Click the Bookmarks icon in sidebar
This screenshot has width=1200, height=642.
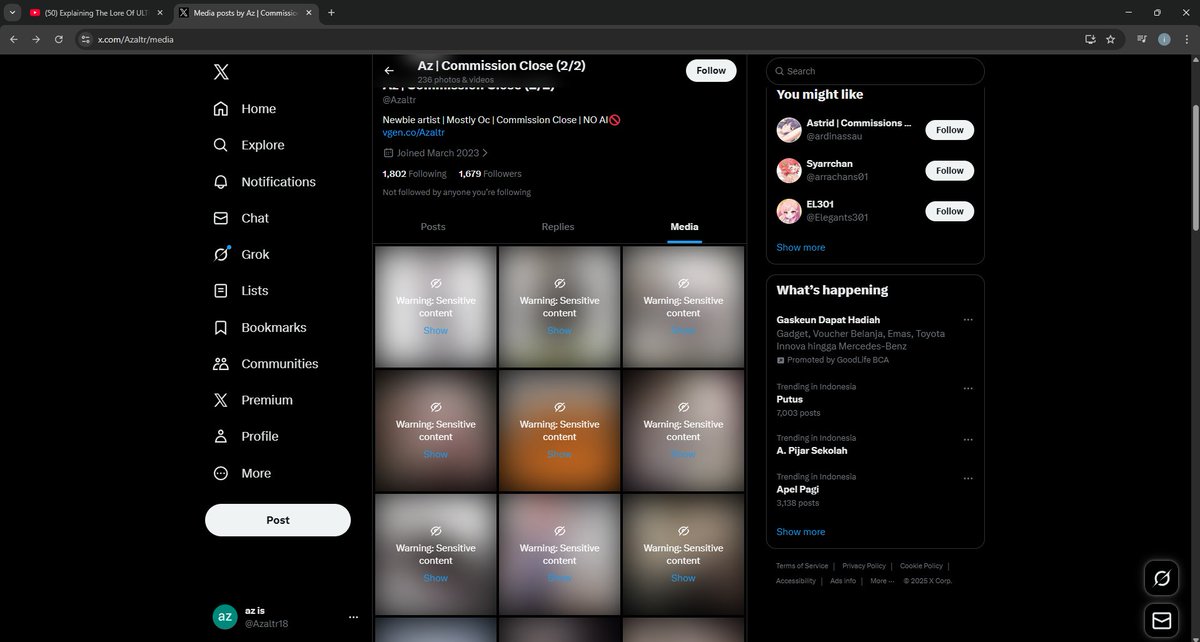(221, 327)
